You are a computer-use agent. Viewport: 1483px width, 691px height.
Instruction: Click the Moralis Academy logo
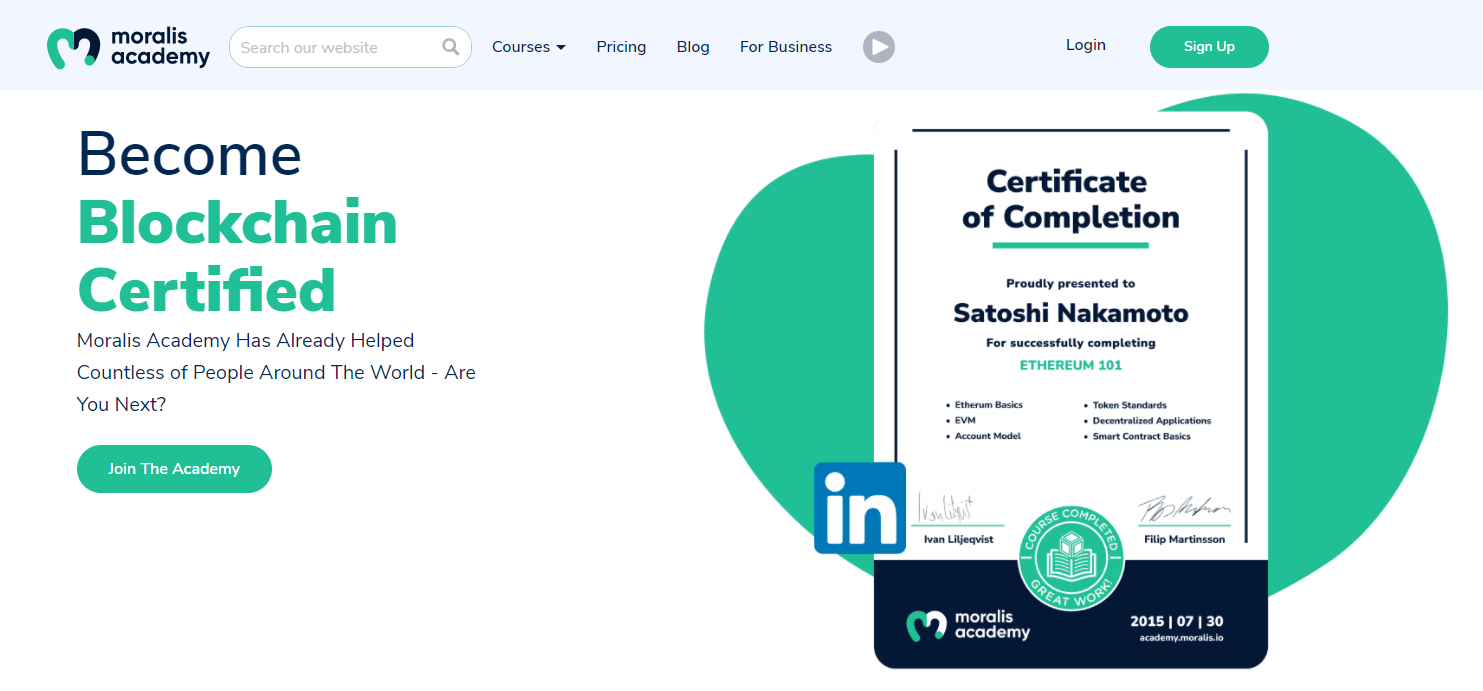click(x=128, y=47)
